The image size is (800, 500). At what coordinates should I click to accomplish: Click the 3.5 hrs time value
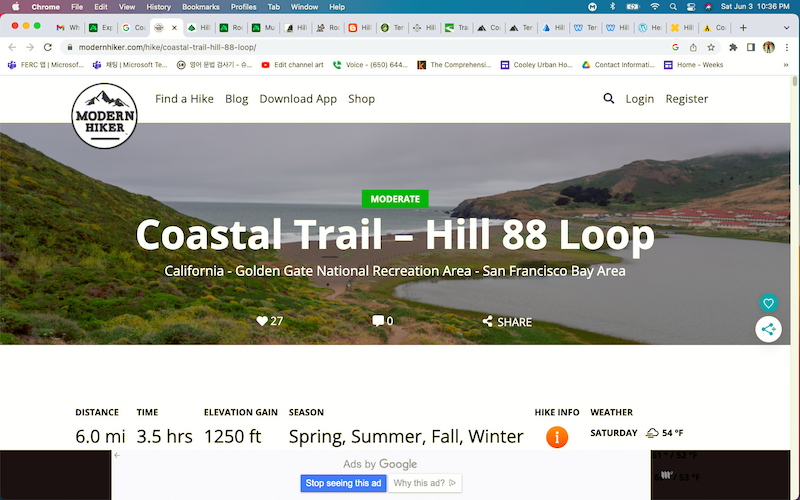(x=164, y=436)
